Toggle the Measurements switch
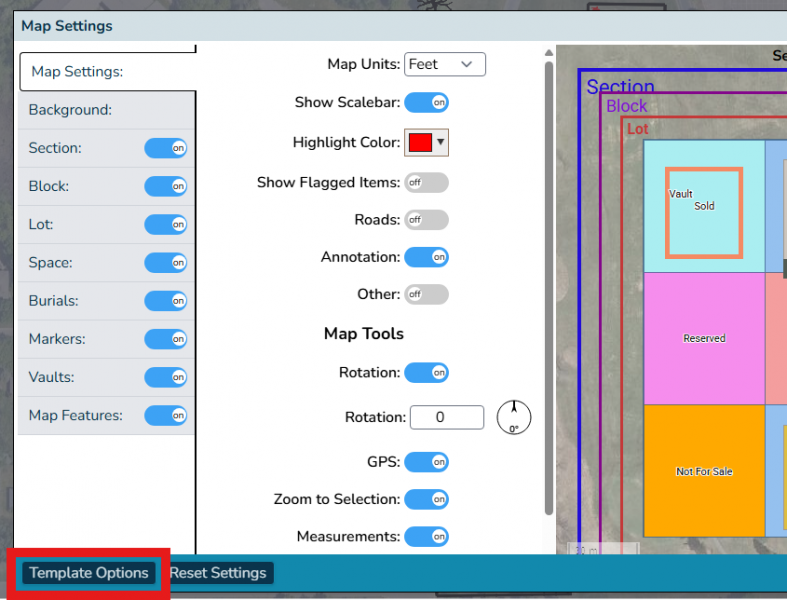This screenshot has width=787, height=600. (x=426, y=536)
